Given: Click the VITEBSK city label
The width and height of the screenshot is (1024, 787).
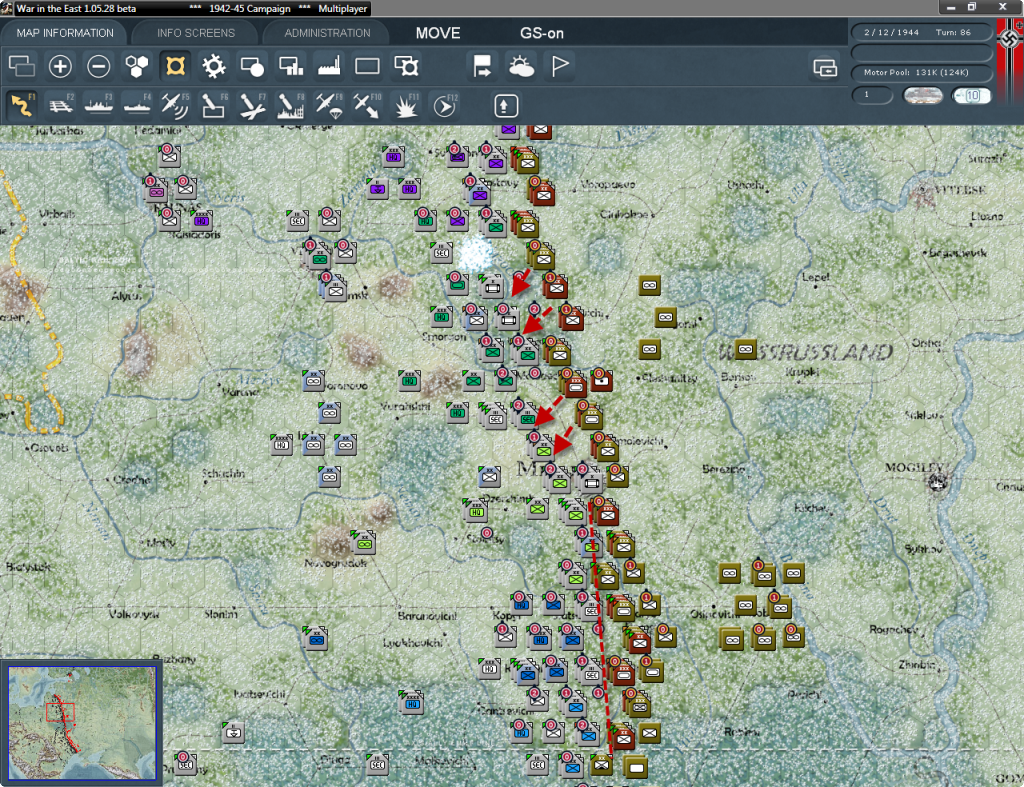Looking at the screenshot, I should click(960, 190).
